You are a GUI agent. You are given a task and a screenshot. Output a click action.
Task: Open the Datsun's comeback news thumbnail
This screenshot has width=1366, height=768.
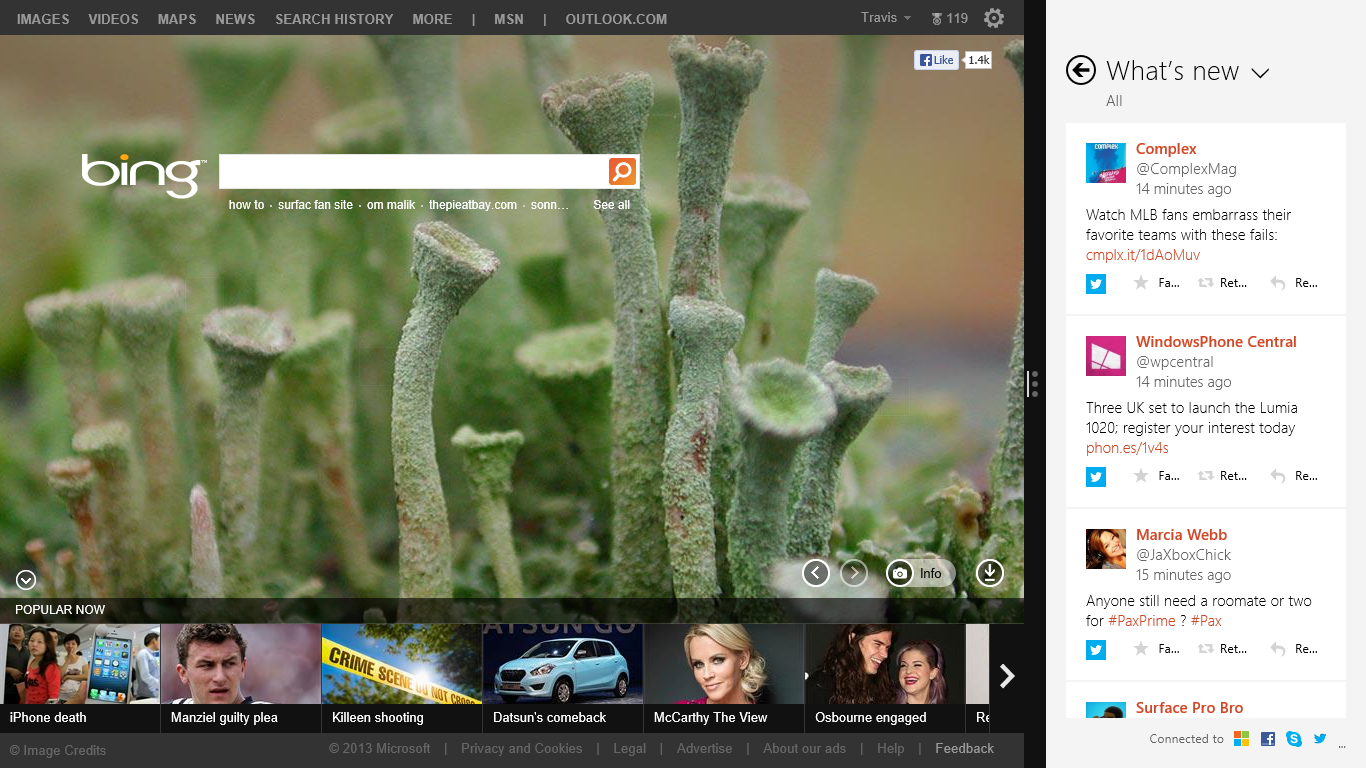click(x=562, y=677)
